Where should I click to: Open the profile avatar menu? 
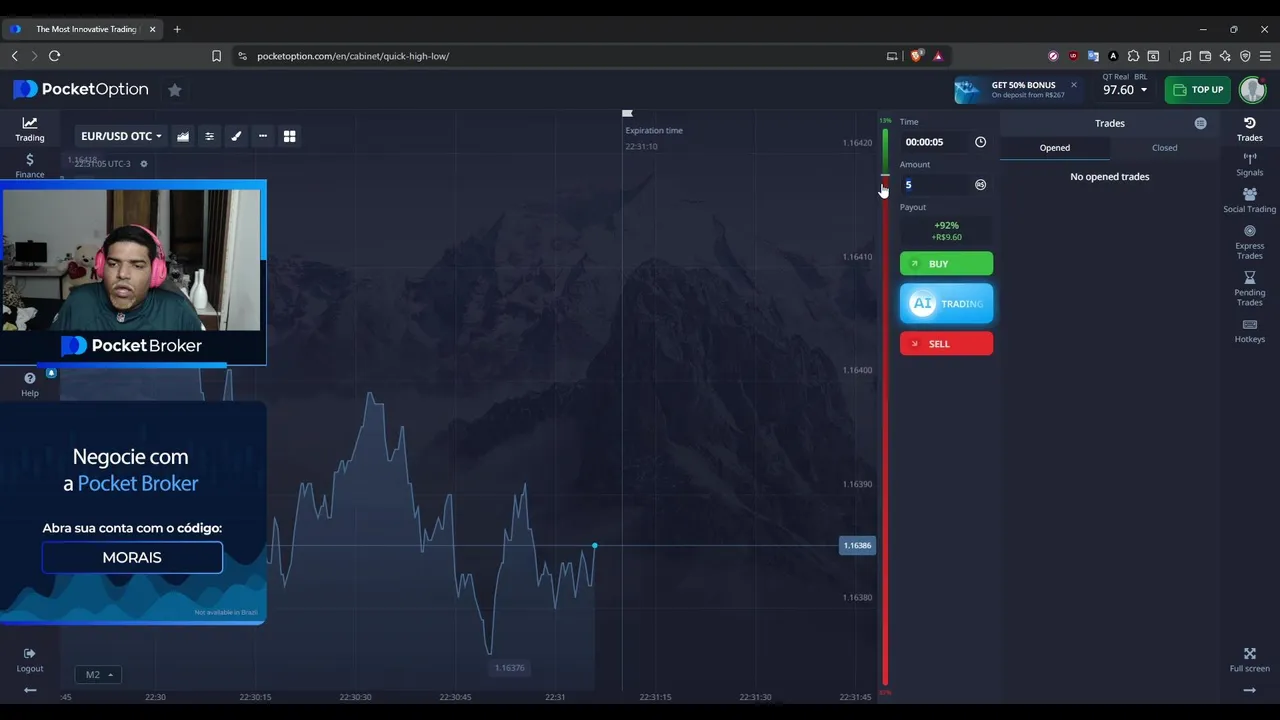point(1252,89)
